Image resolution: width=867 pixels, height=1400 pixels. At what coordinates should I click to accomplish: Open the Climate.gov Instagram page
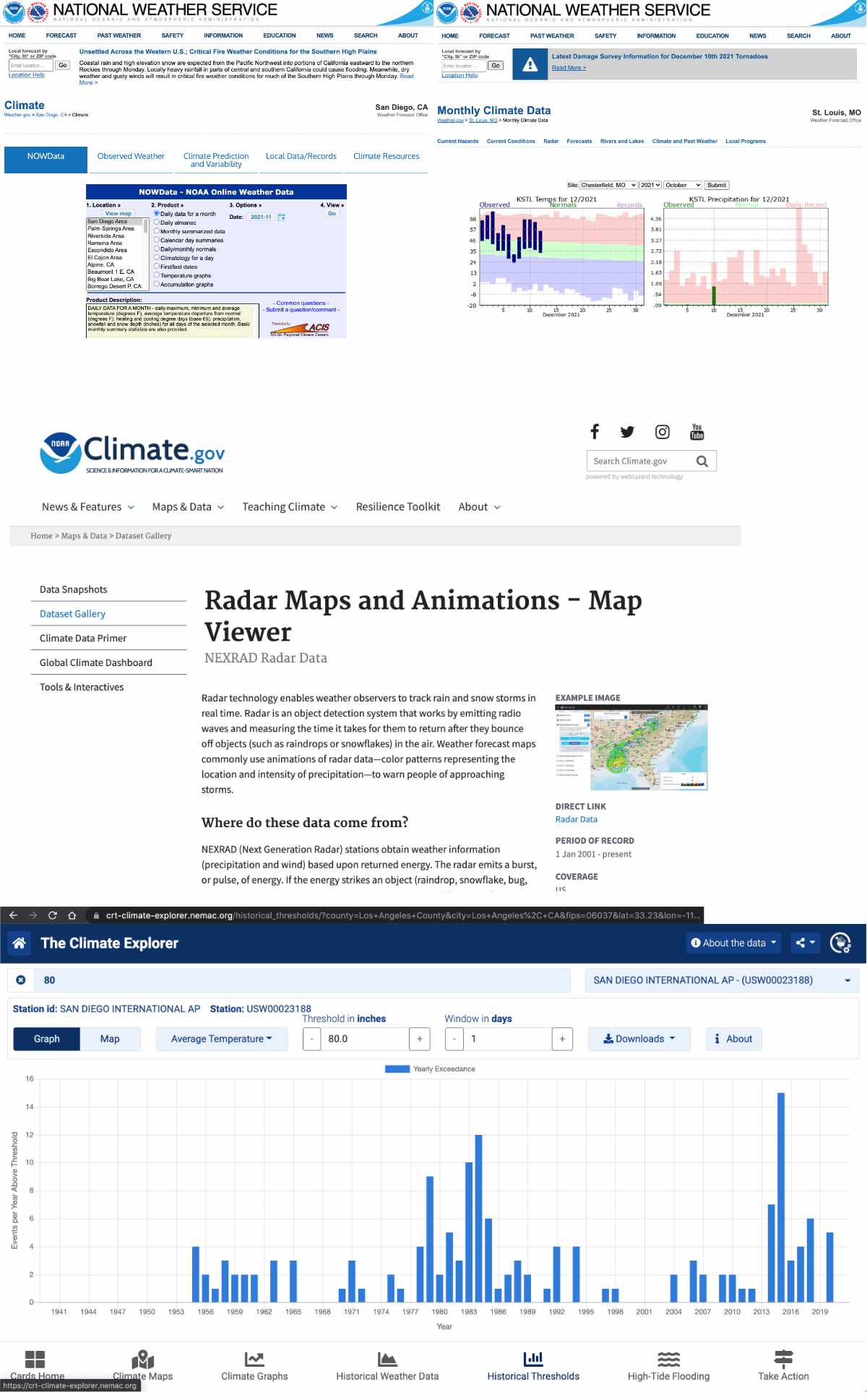tap(662, 432)
